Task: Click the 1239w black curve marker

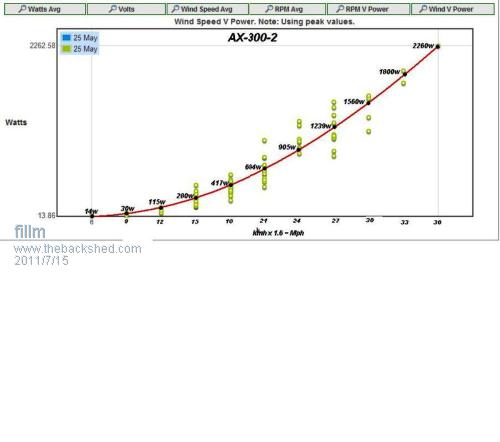Action: click(334, 127)
